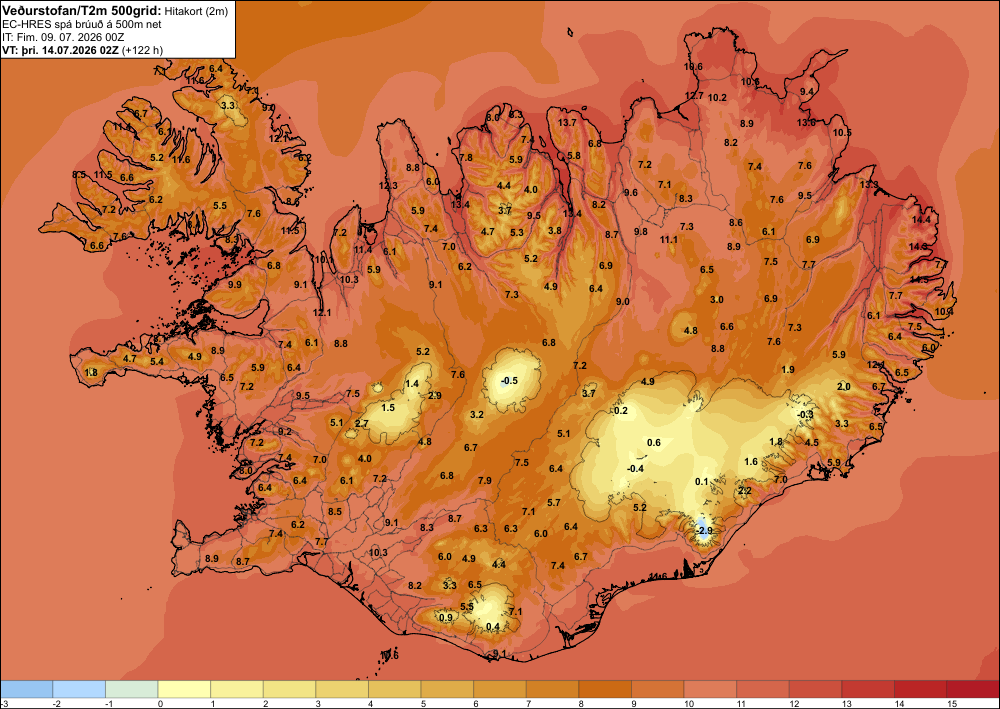Click the dark red 14 to 15 legend swatch
Viewport: 1000px width, 709px height.
tap(921, 689)
